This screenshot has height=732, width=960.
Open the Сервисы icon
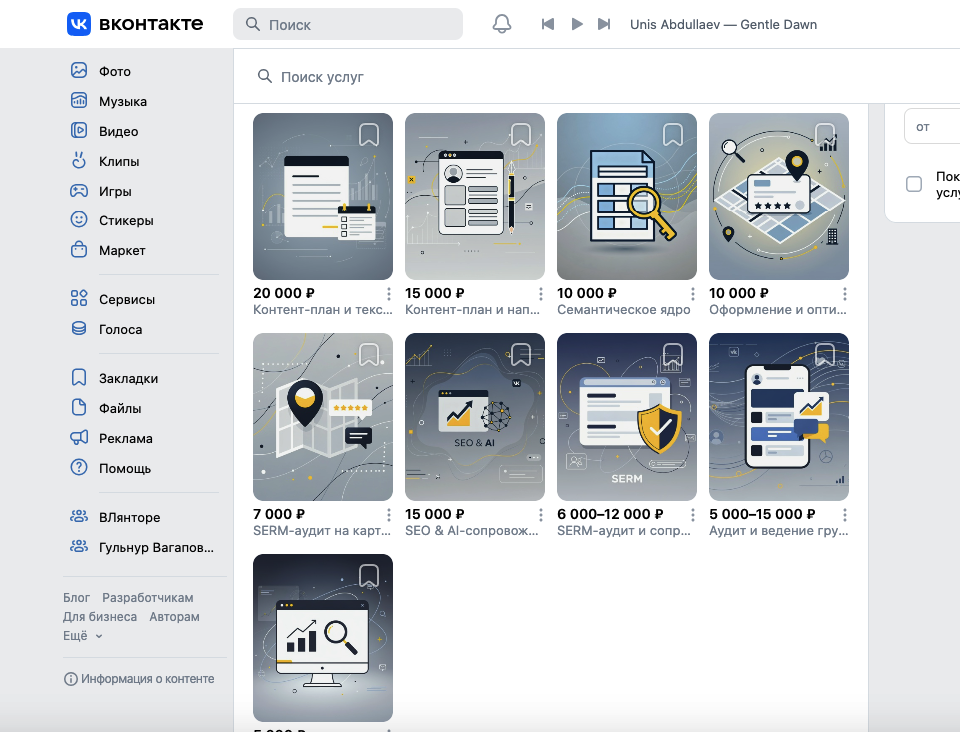coord(79,298)
